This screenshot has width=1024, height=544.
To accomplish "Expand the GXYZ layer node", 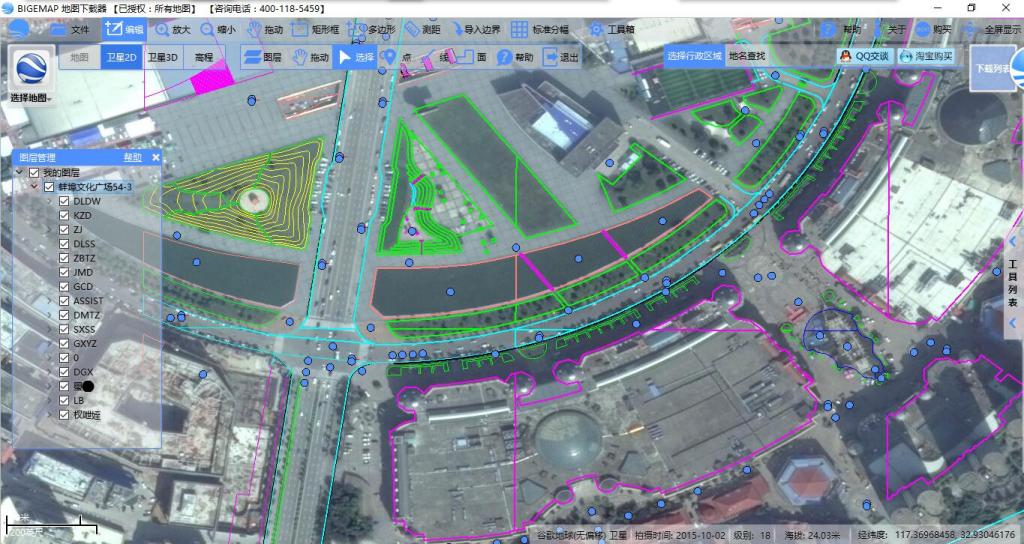I will point(50,344).
